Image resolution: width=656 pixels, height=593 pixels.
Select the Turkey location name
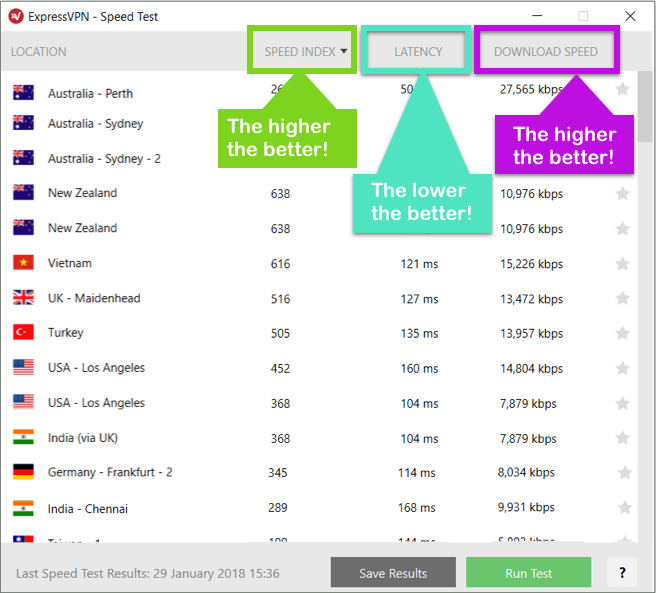[66, 333]
